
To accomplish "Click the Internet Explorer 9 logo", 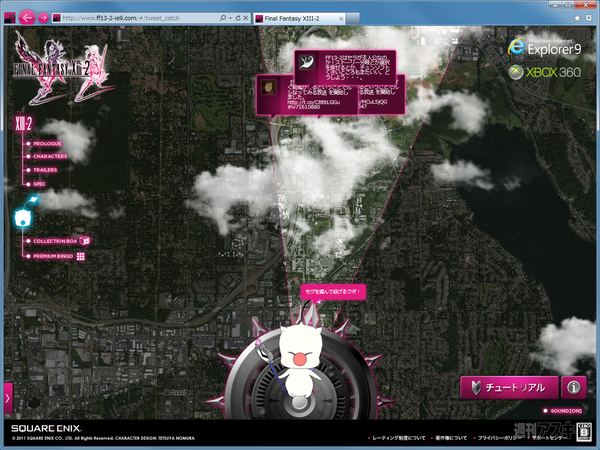I will [545, 47].
